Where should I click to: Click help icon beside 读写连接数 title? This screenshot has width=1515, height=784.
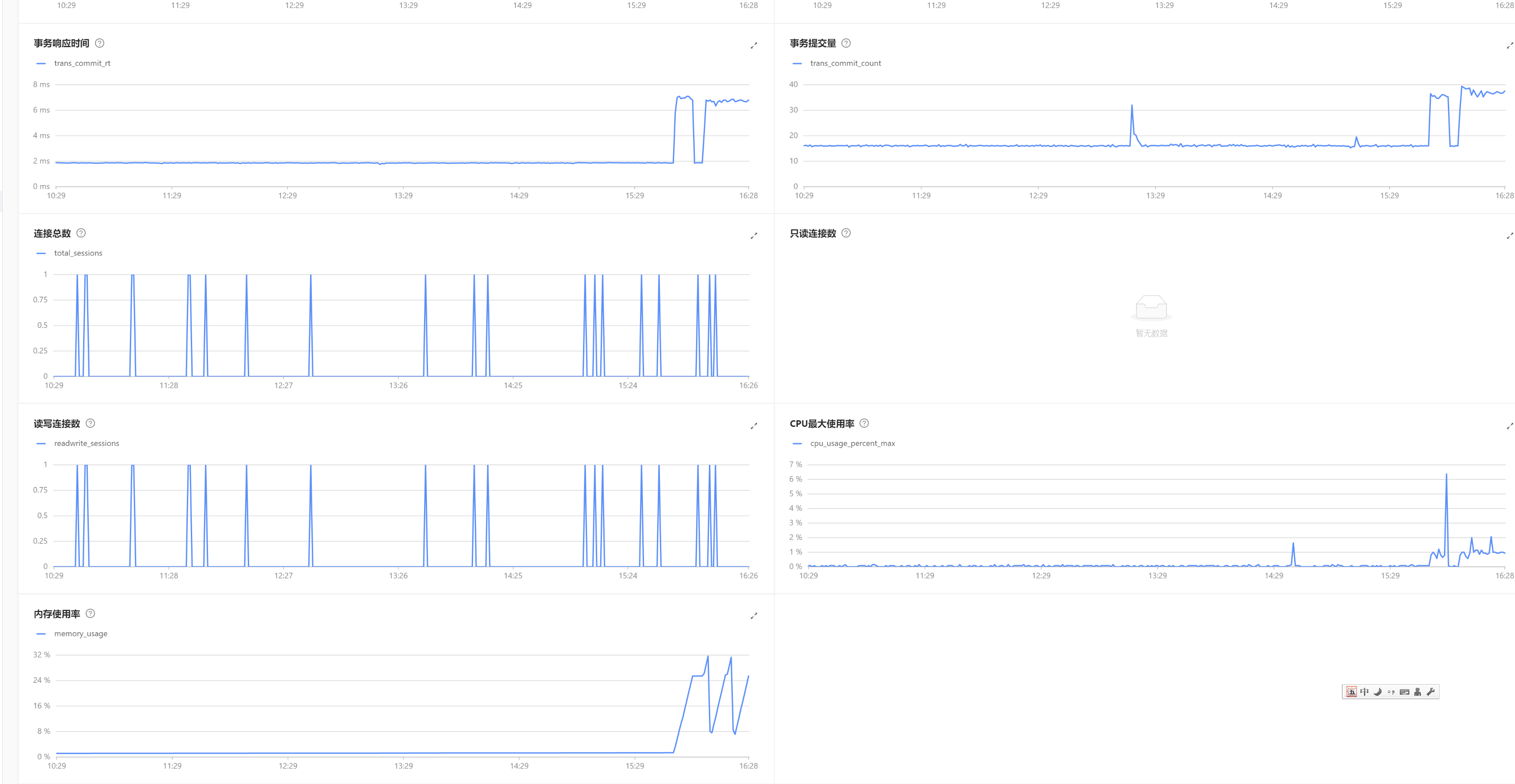pyautogui.click(x=90, y=423)
